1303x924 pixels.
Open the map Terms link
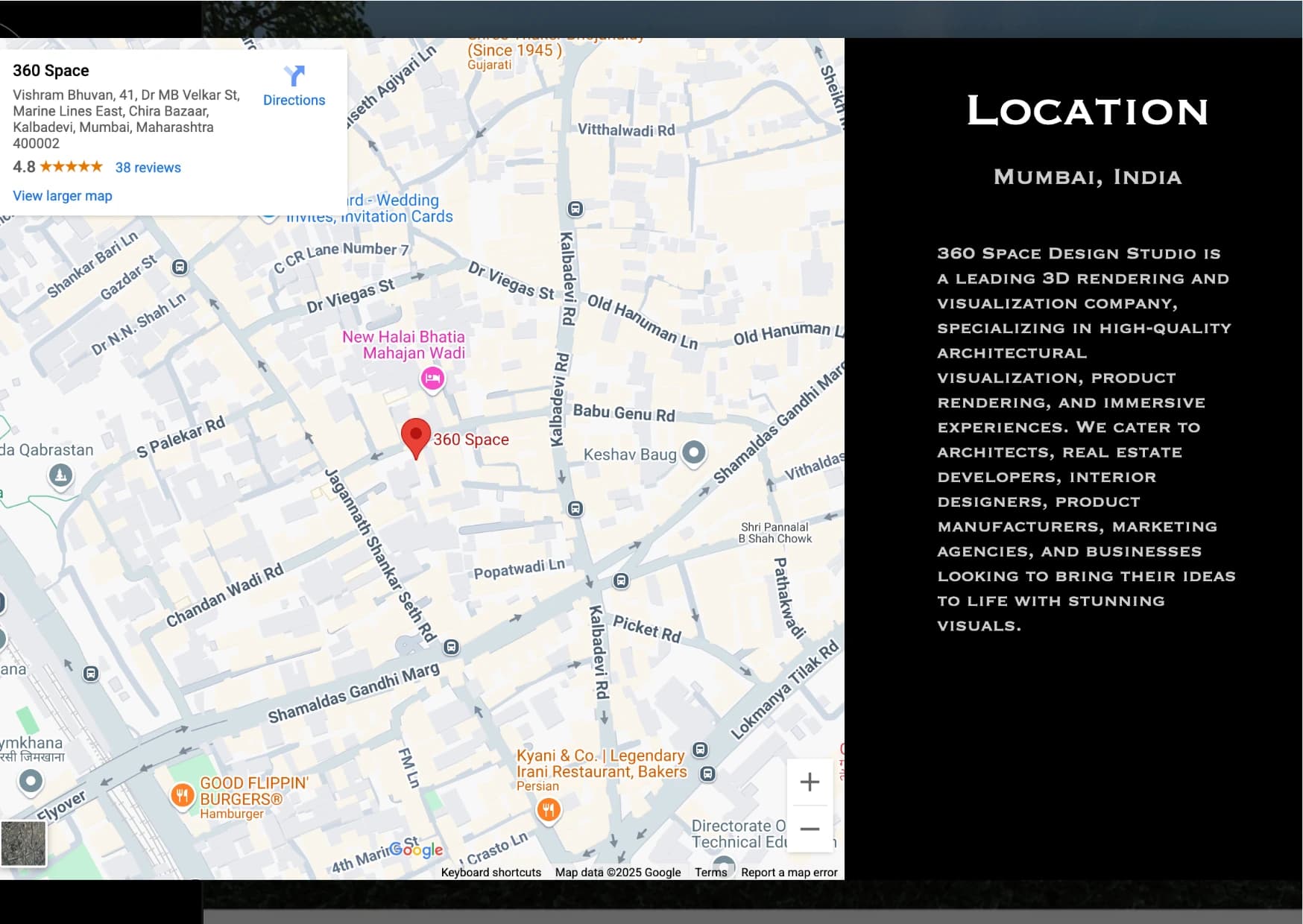pyautogui.click(x=711, y=873)
